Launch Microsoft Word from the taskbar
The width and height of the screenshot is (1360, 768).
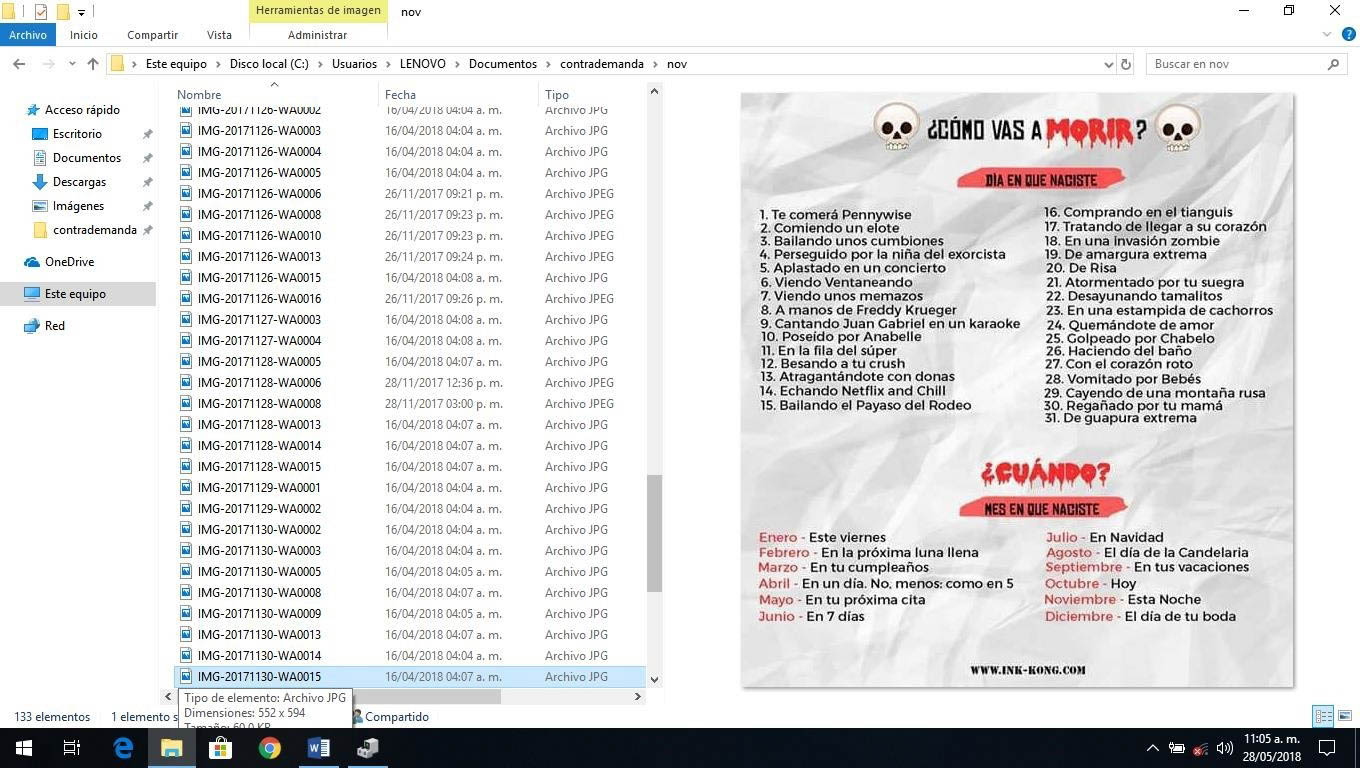click(x=319, y=748)
